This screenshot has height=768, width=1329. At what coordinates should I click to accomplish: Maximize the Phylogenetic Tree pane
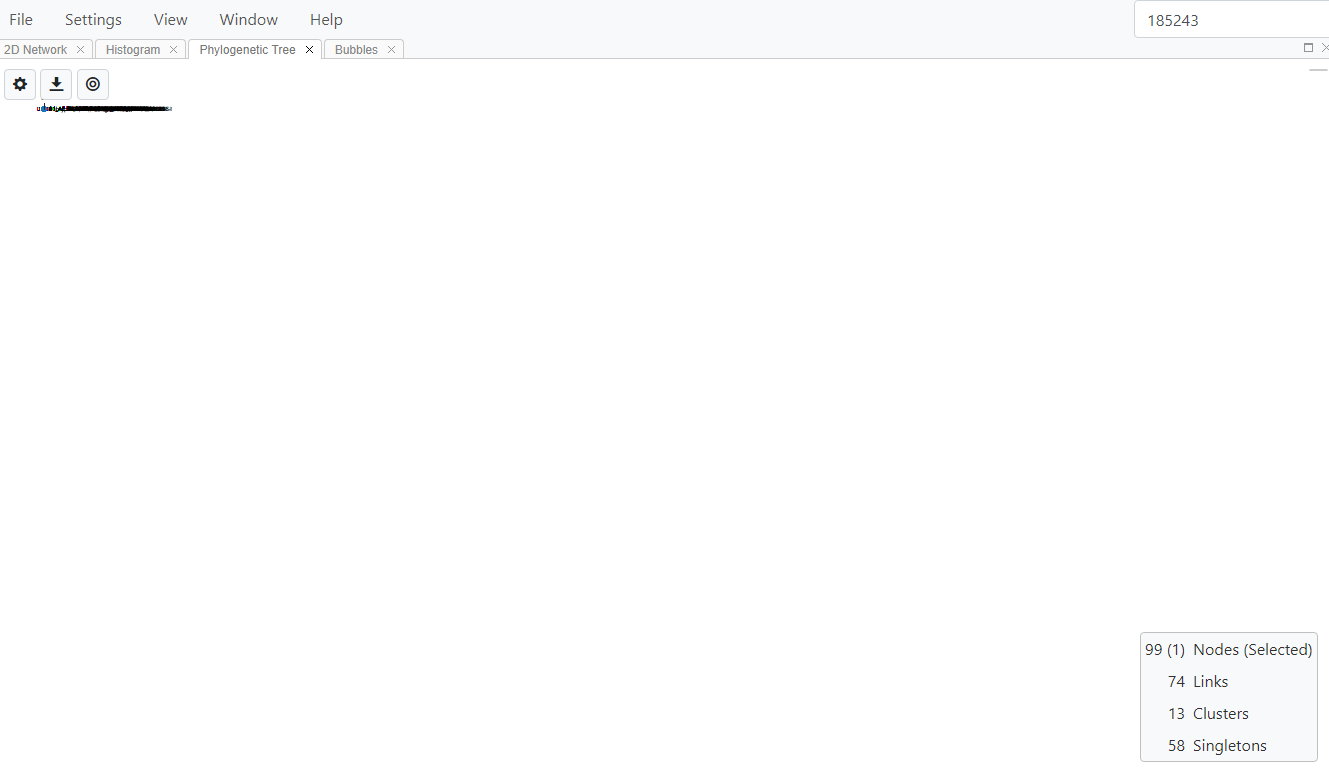[x=1308, y=47]
